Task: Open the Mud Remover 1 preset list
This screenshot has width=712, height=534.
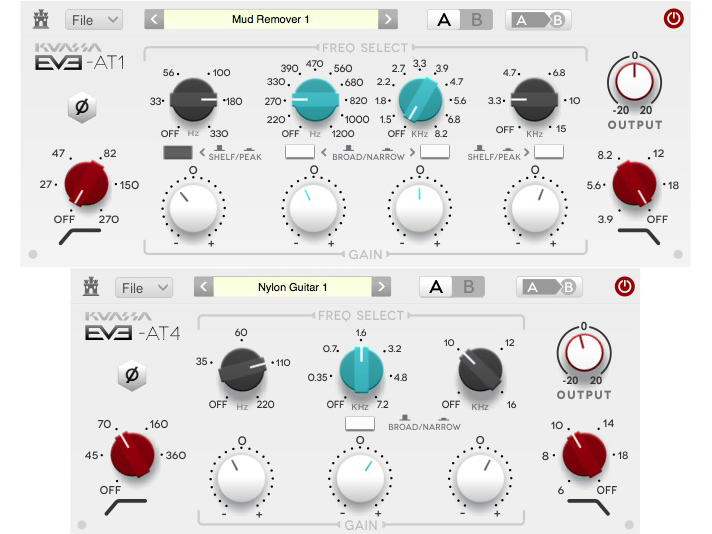Action: tap(271, 20)
